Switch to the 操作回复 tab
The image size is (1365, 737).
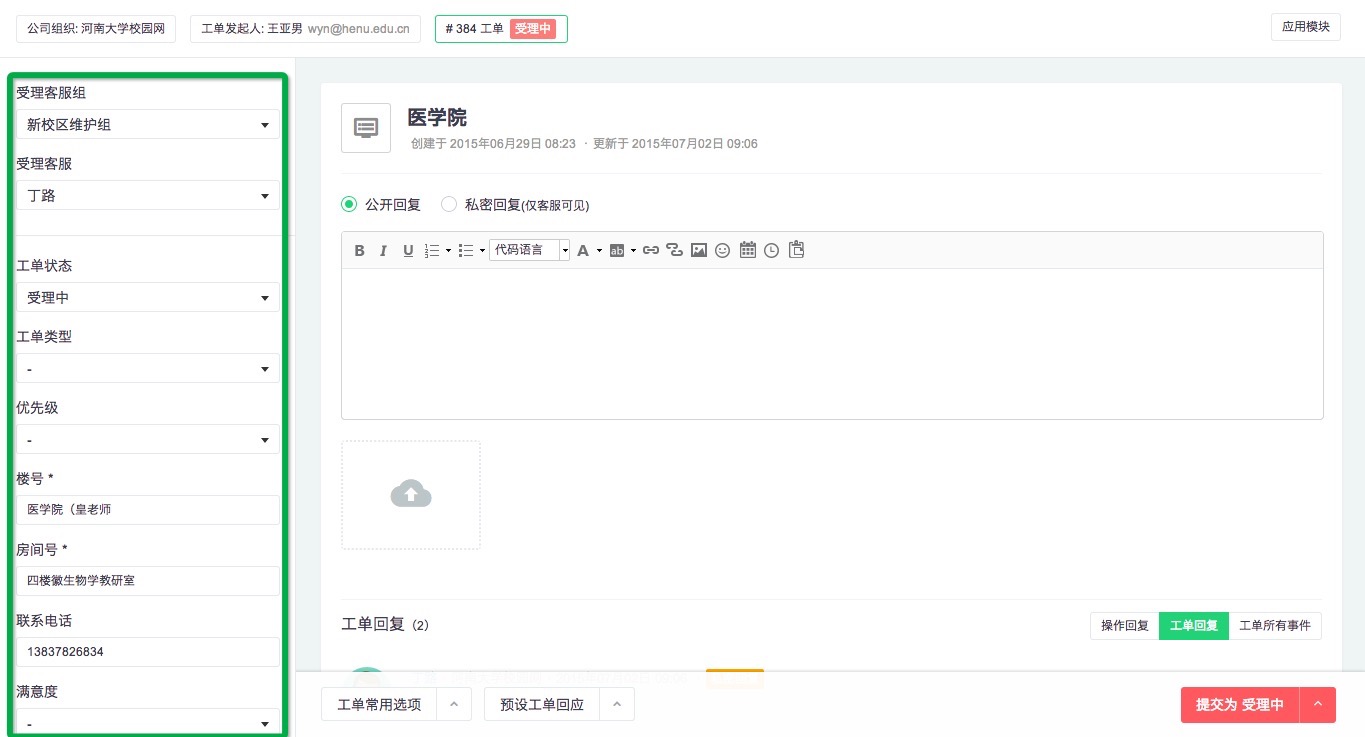(1125, 626)
